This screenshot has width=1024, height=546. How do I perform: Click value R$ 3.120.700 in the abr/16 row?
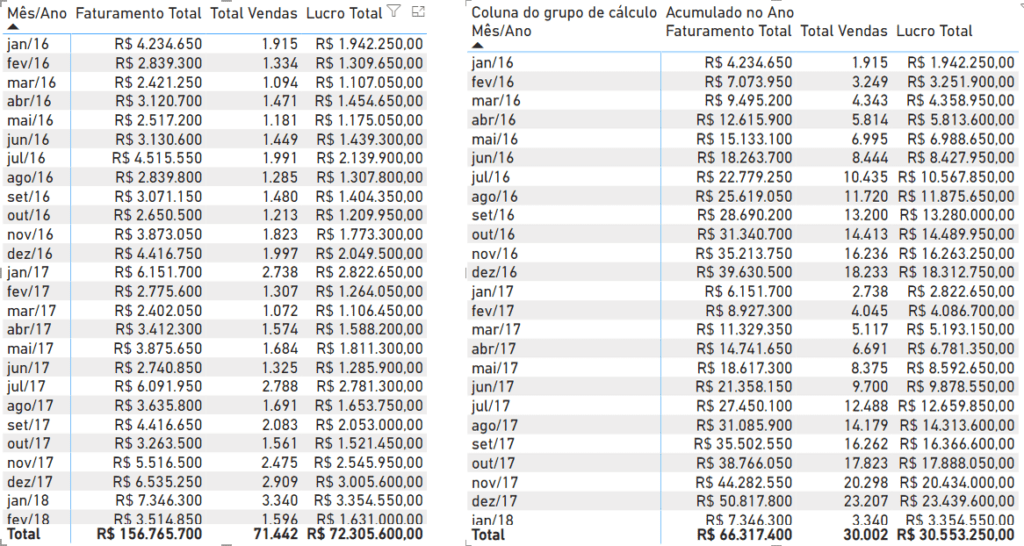pyautogui.click(x=158, y=101)
